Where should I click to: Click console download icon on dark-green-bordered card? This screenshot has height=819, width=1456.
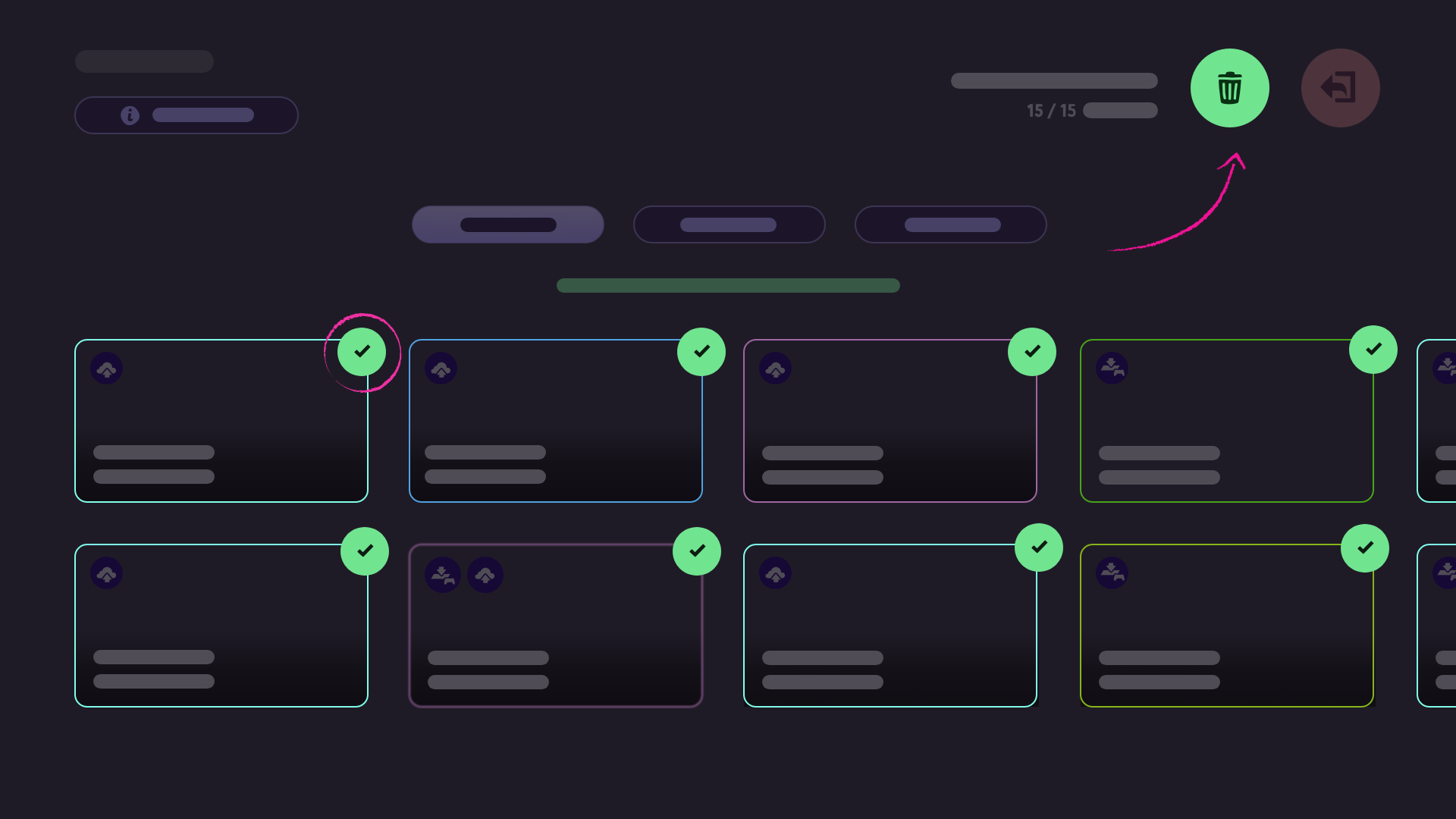(x=1112, y=369)
